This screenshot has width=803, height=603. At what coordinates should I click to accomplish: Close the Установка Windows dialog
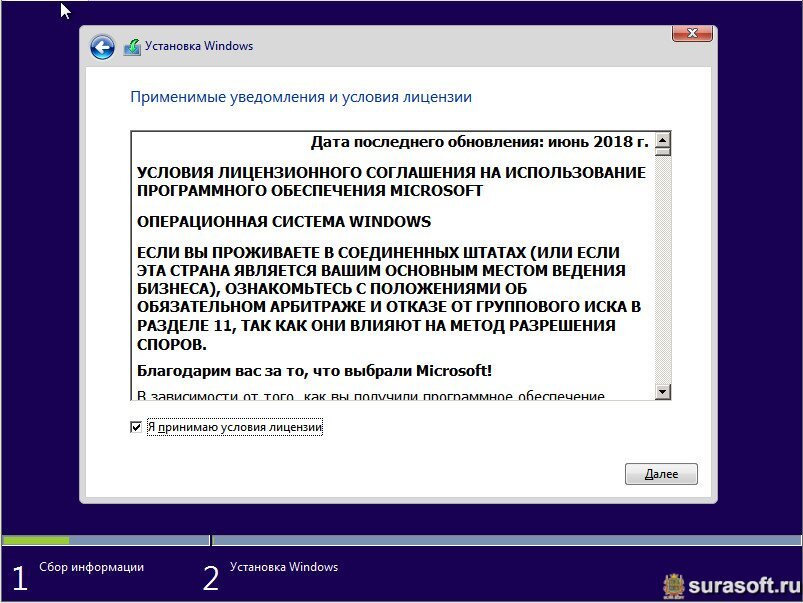pos(692,33)
